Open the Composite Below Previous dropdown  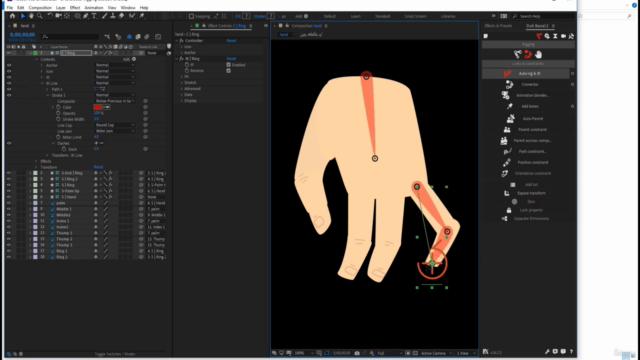pyautogui.click(x=115, y=101)
